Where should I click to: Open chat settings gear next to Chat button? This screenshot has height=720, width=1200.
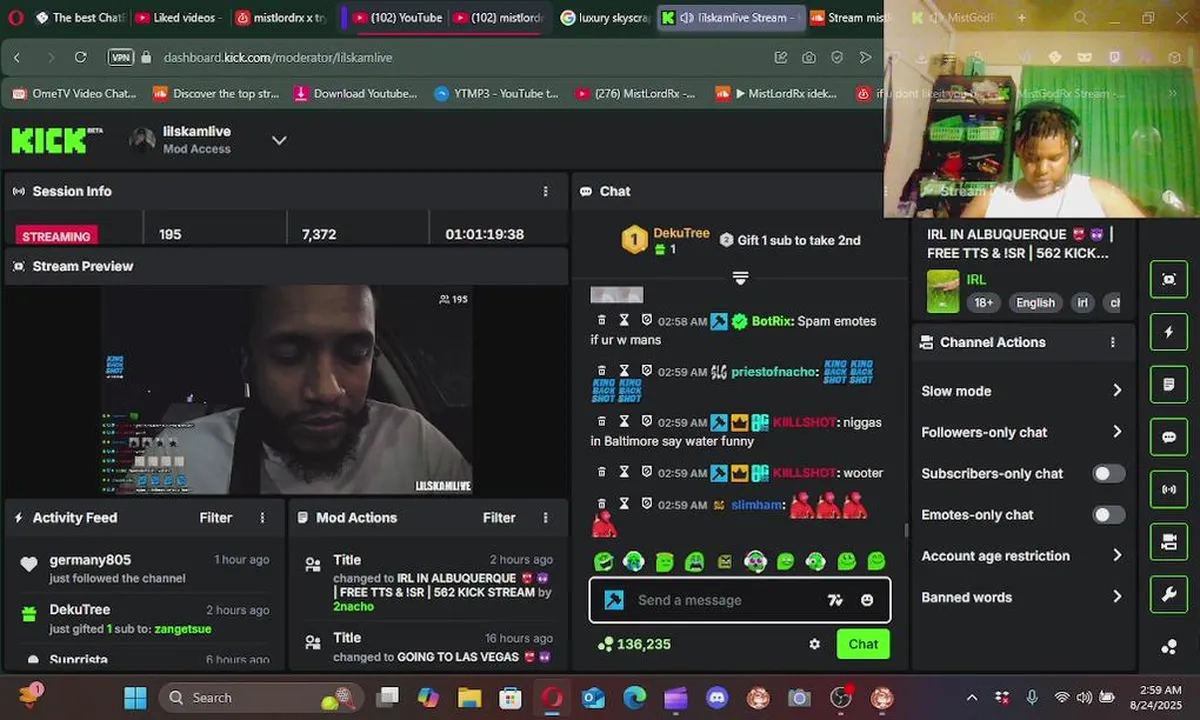(x=814, y=644)
